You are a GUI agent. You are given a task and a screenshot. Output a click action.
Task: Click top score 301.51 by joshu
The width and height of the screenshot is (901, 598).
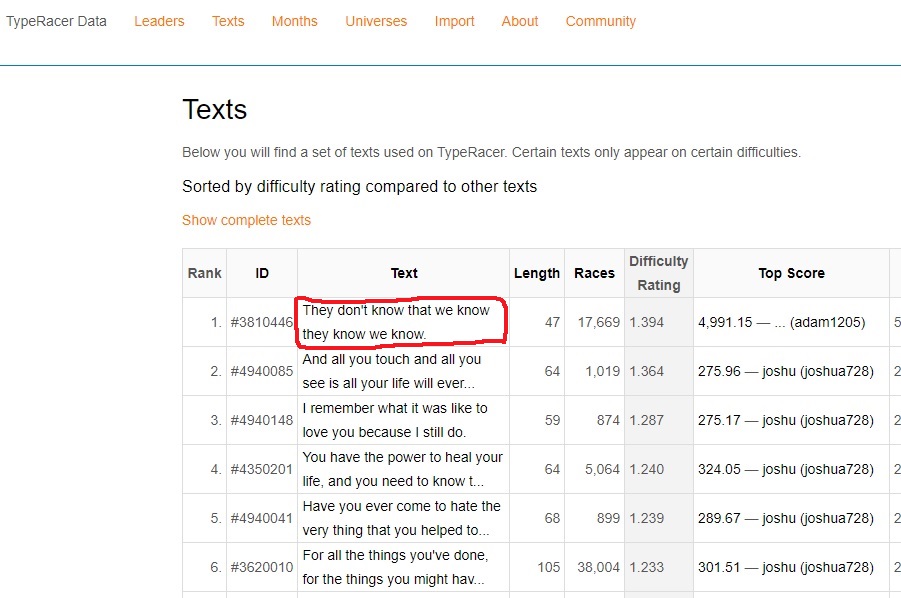(x=786, y=567)
